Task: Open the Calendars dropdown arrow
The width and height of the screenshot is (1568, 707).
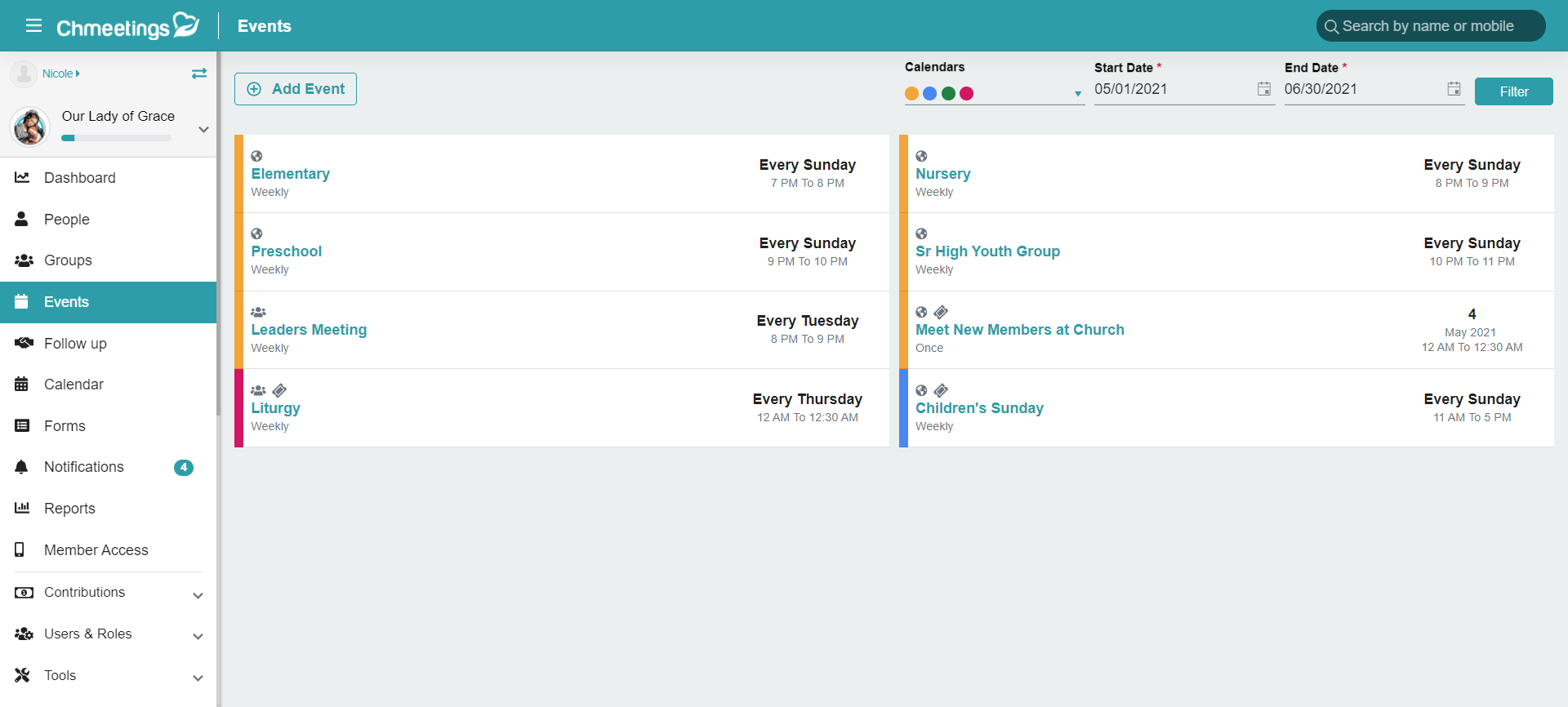Action: coord(1078,94)
